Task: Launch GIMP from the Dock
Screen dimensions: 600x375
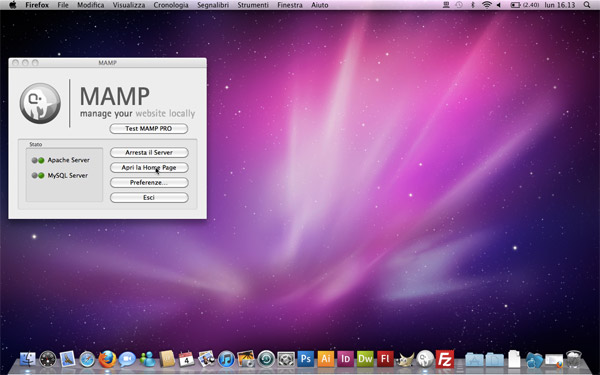Action: (x=405, y=359)
